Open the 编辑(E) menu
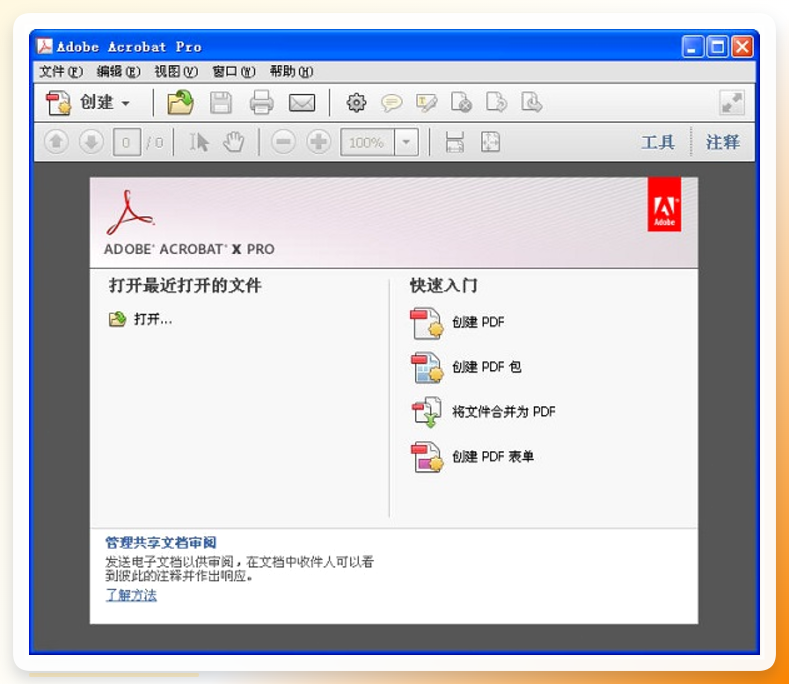The image size is (789, 684). pyautogui.click(x=118, y=72)
